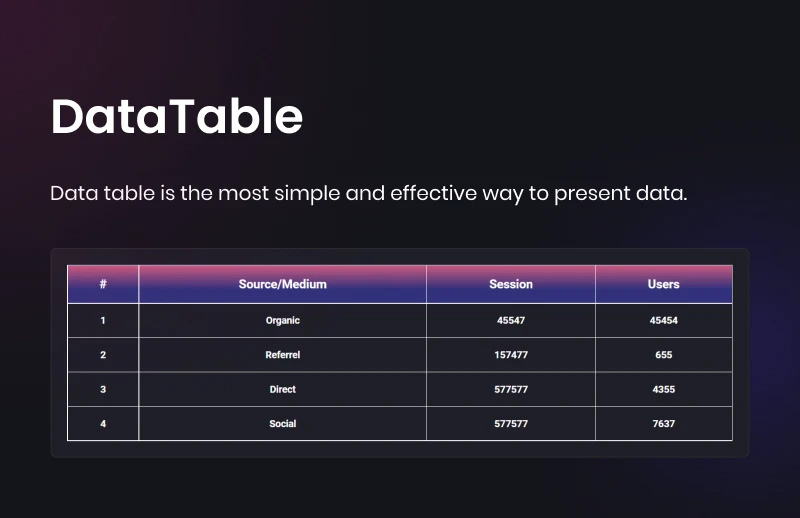This screenshot has width=800, height=518.
Task: Click row number 1 cell
Action: pyautogui.click(x=103, y=320)
